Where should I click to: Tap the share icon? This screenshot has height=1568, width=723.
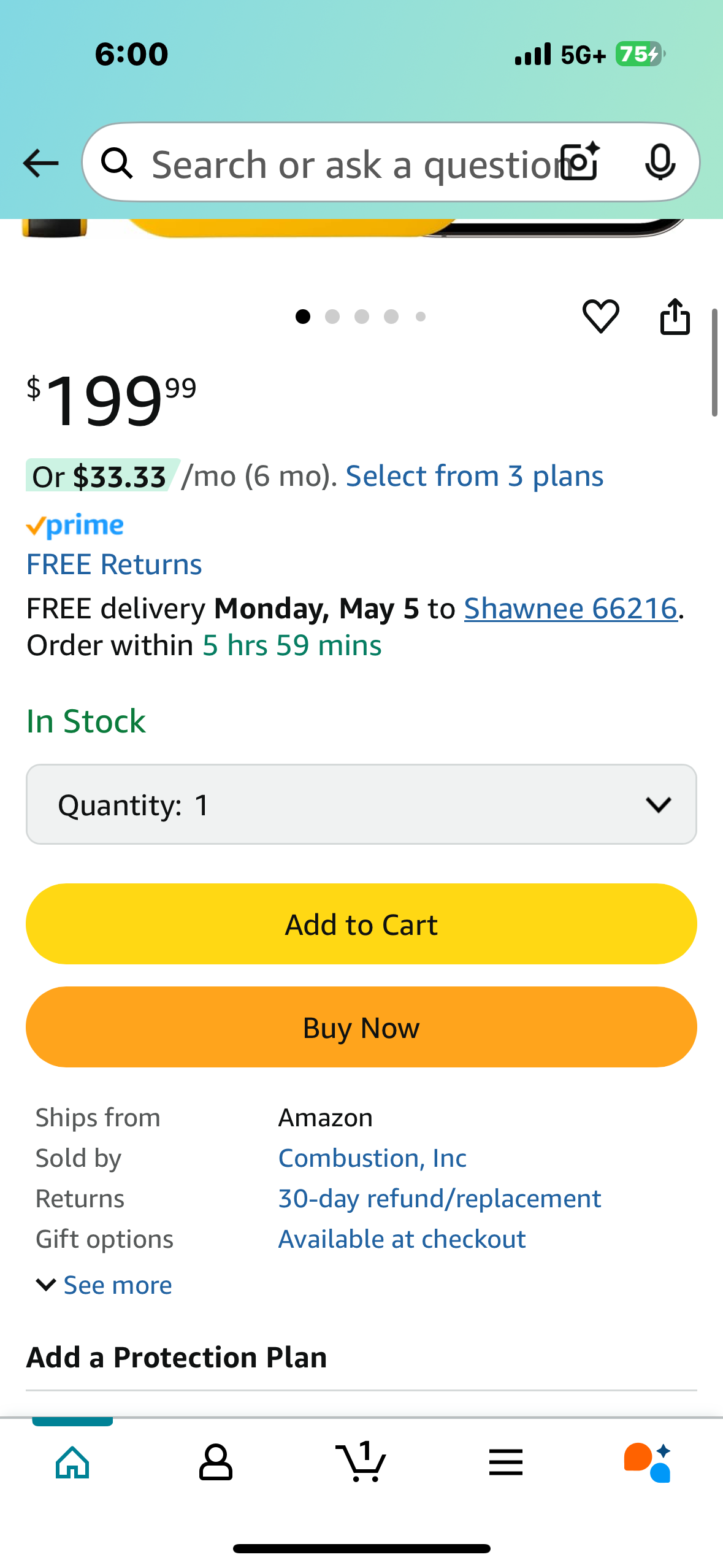pos(675,317)
